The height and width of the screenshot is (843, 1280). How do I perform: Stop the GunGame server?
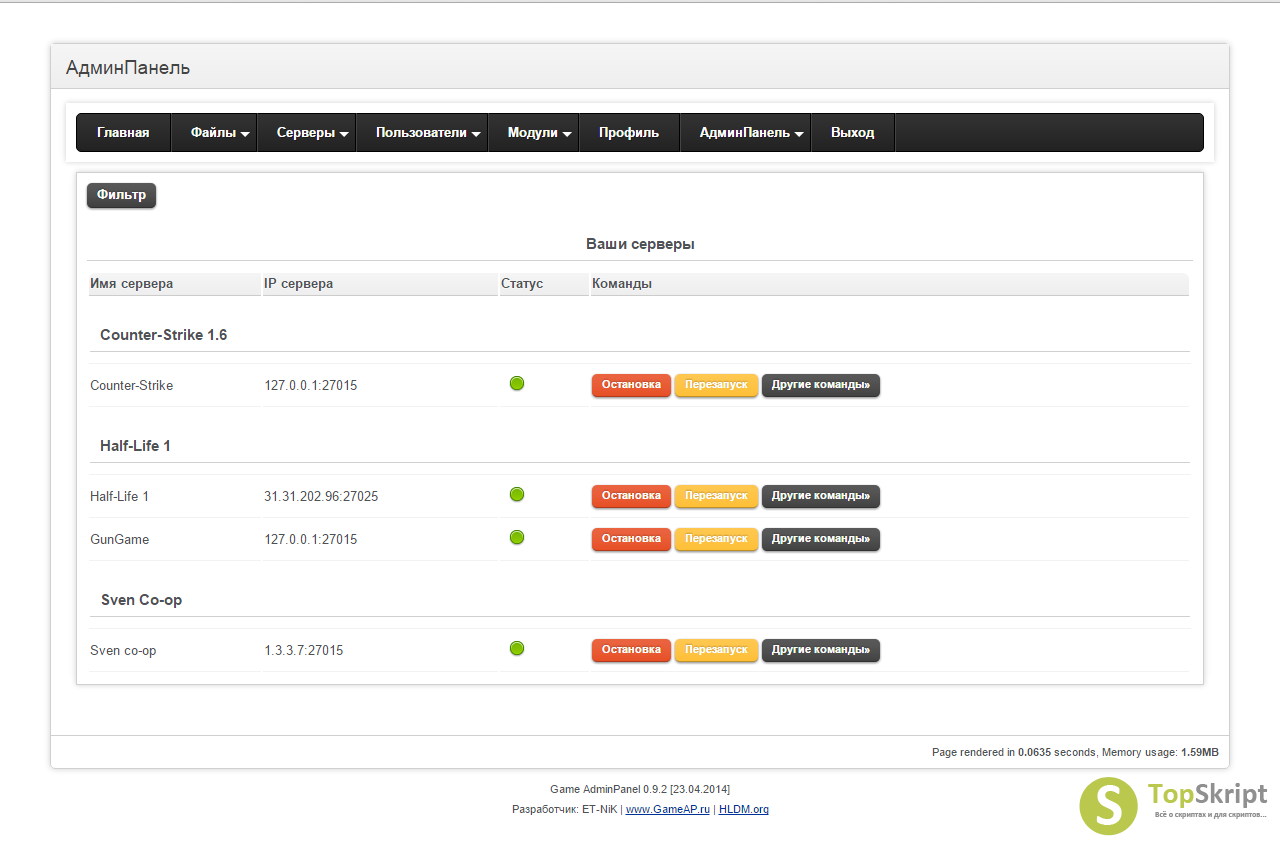pos(631,539)
